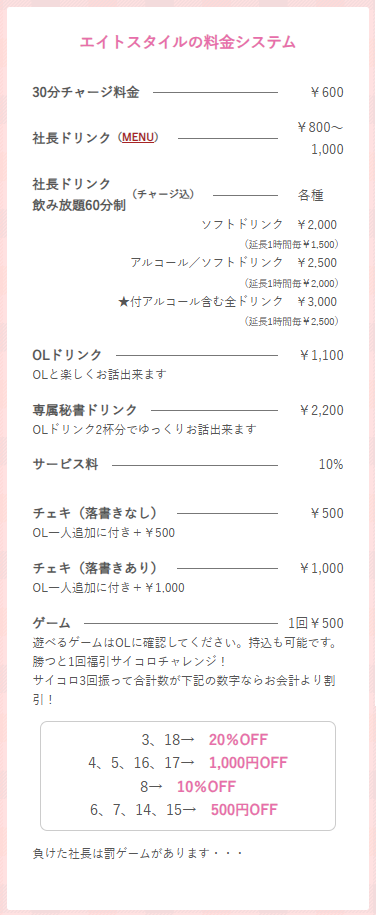Screen dimensions: 376x915
Task: Click the ゲーム section title
Action: (51, 623)
